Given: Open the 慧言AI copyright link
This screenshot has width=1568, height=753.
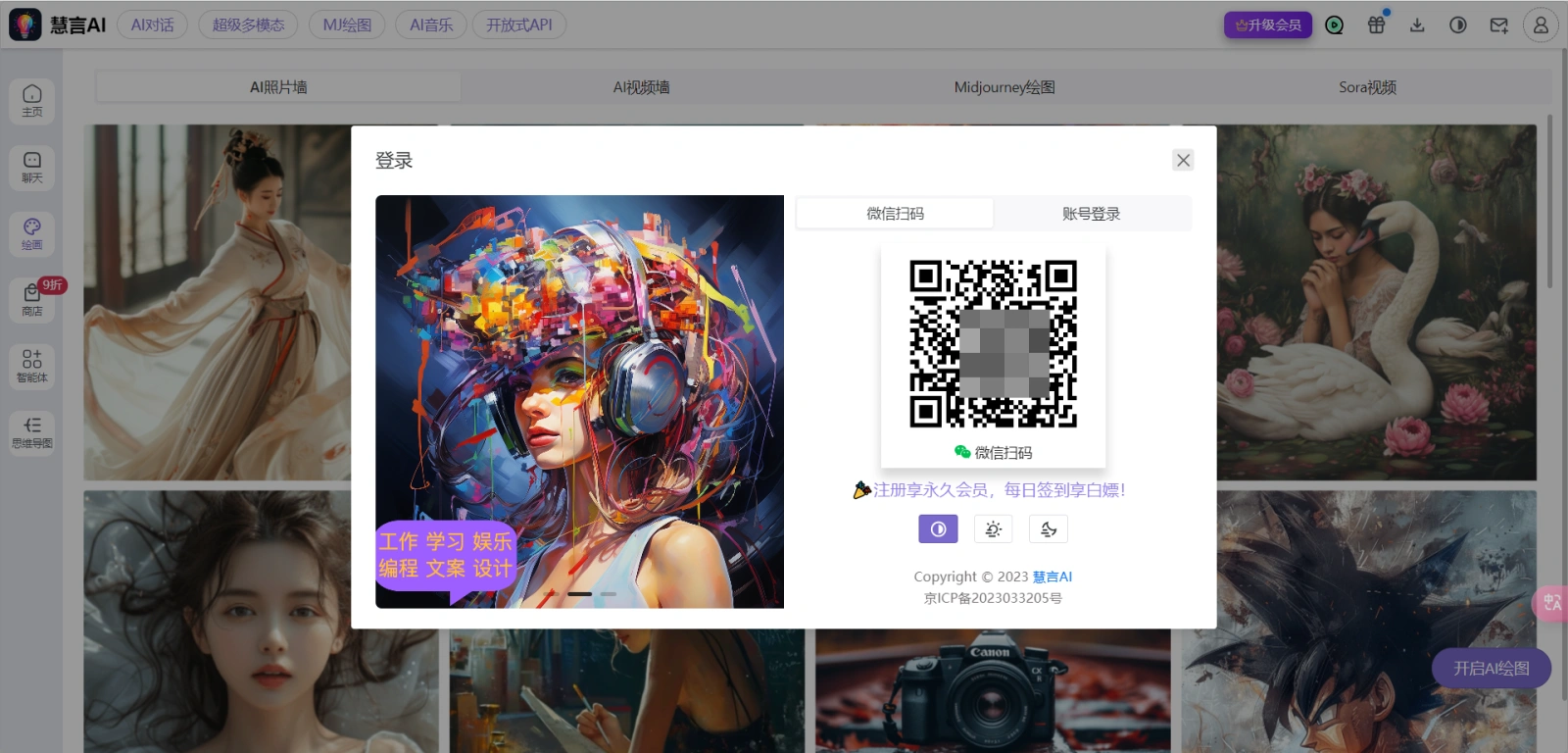Looking at the screenshot, I should click(1053, 577).
